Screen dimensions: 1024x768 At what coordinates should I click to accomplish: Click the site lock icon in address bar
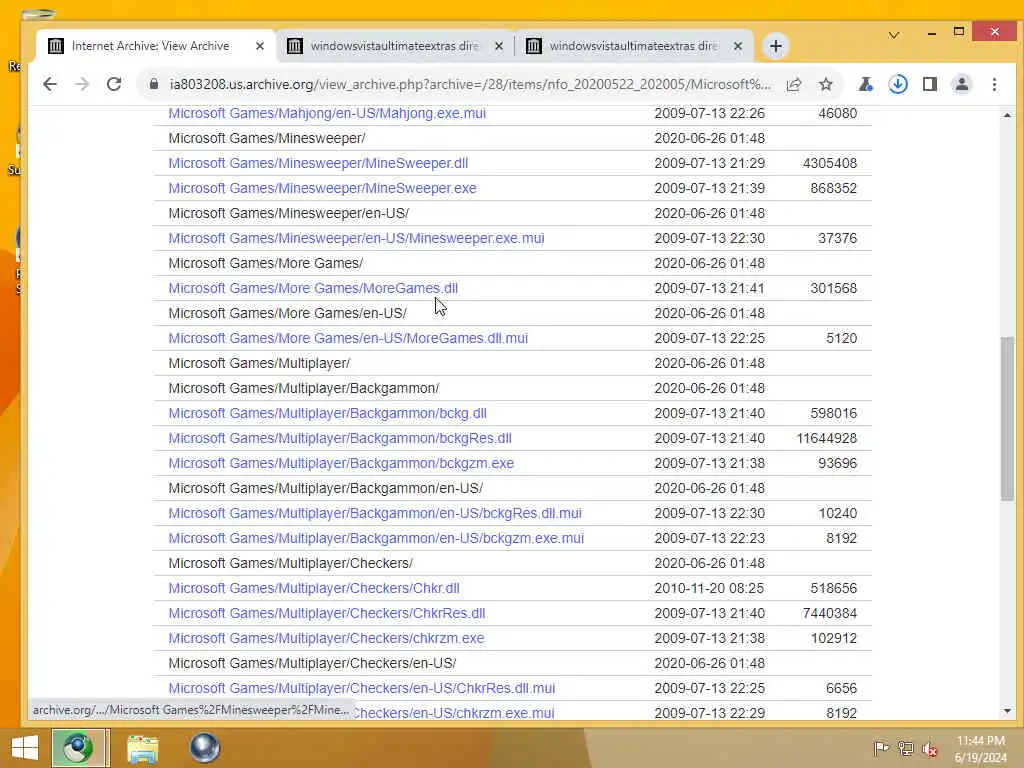click(x=153, y=84)
